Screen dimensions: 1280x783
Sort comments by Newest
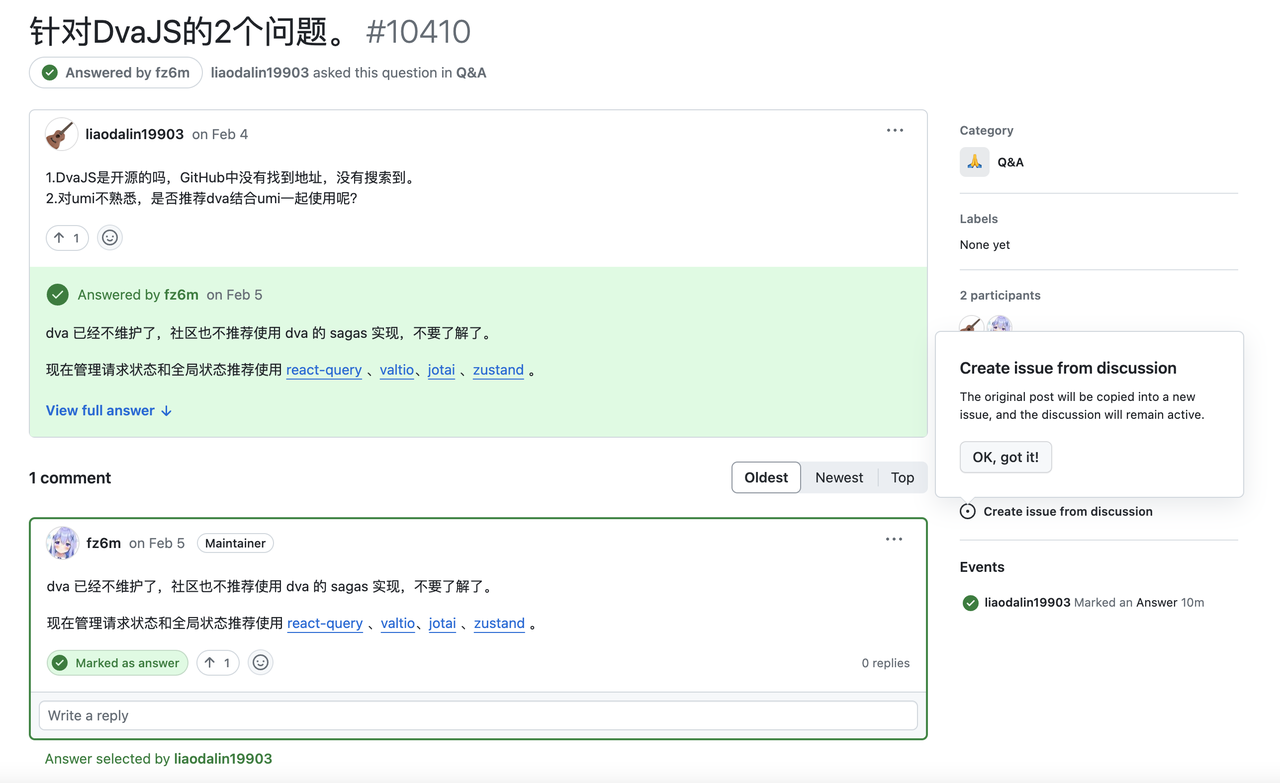(838, 477)
